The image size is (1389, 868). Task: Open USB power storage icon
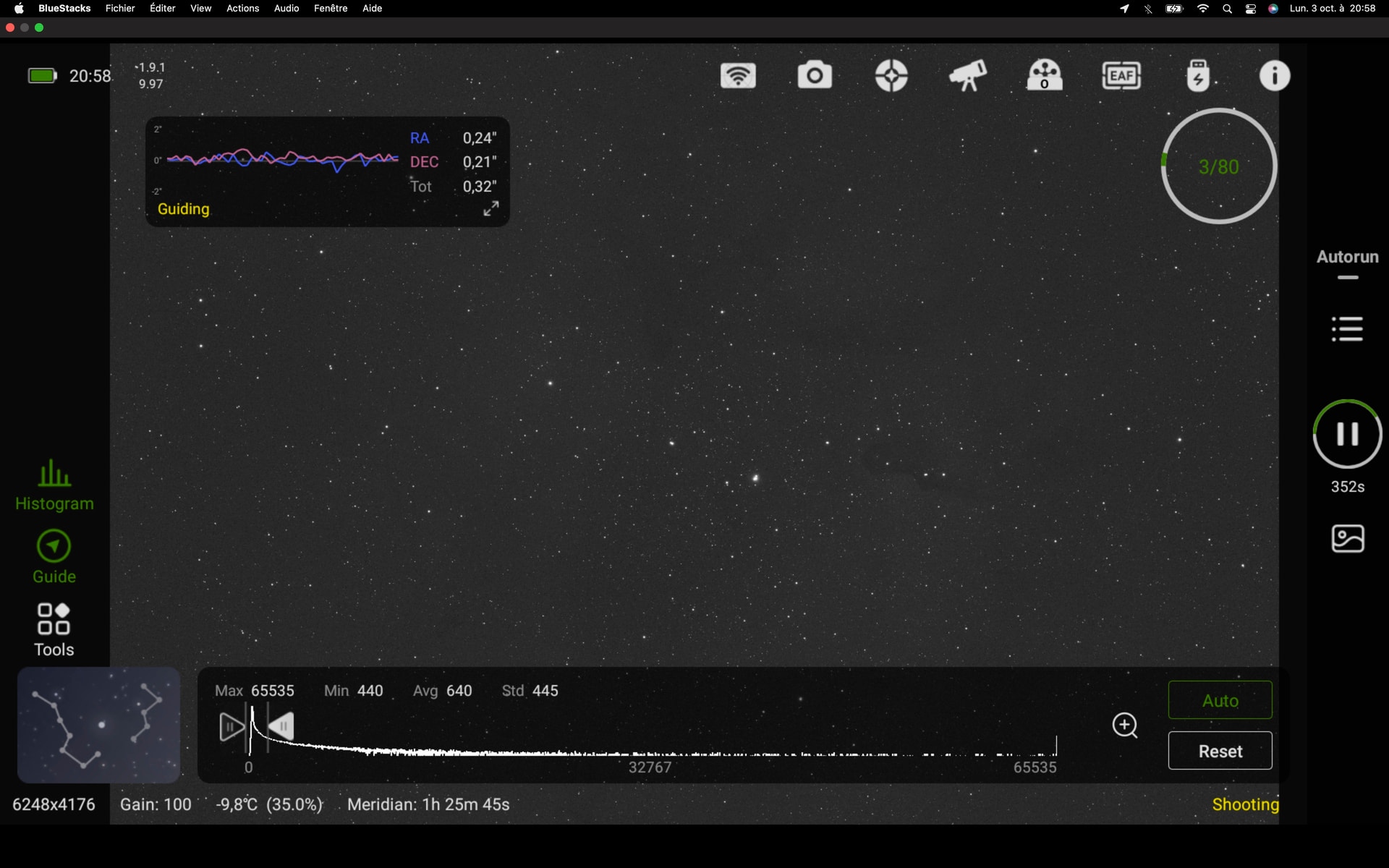[1198, 75]
